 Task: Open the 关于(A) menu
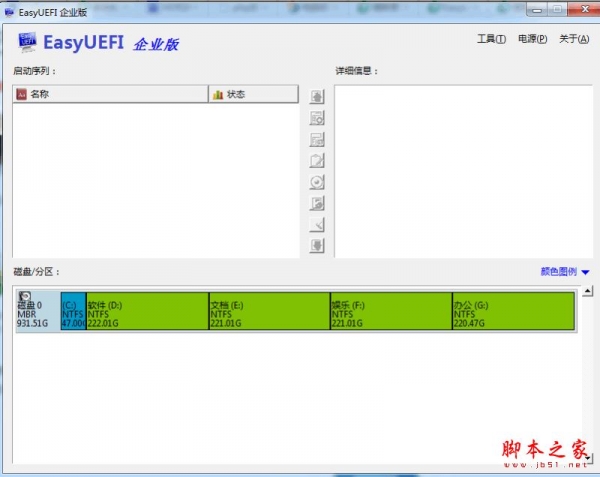[x=574, y=39]
